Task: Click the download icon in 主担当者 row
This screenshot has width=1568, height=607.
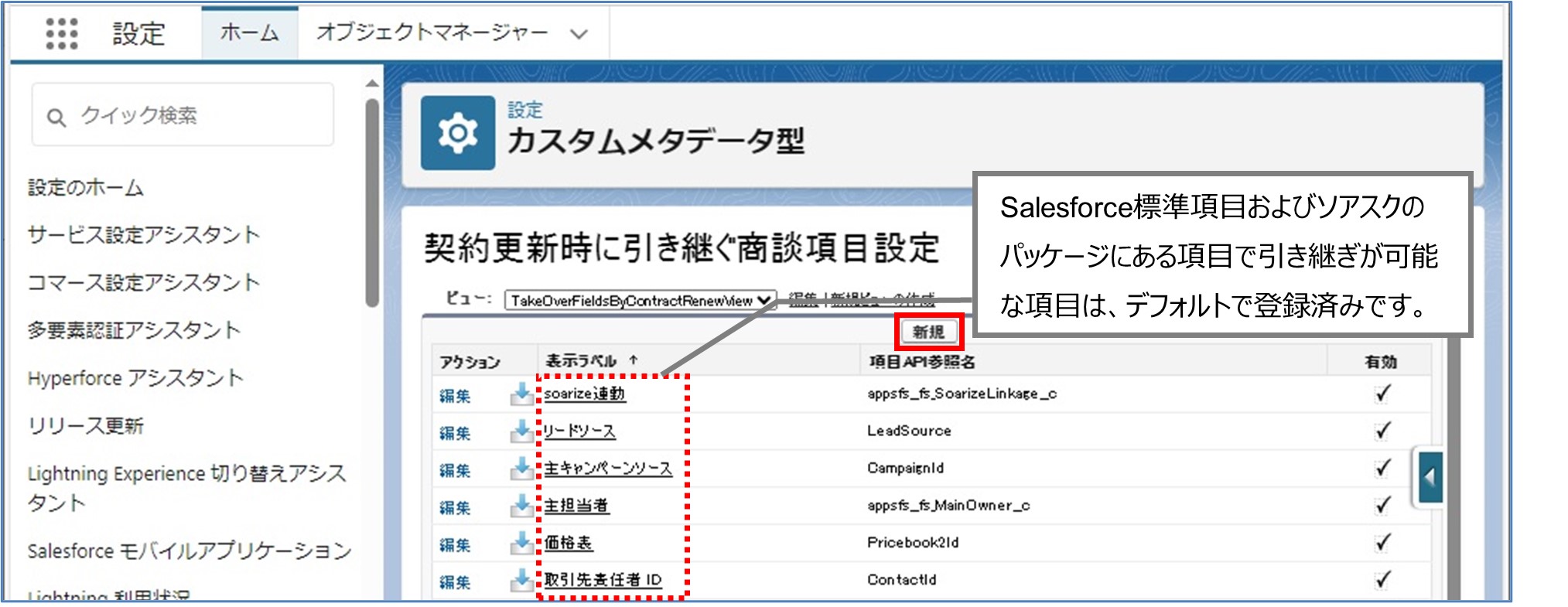Action: [522, 505]
